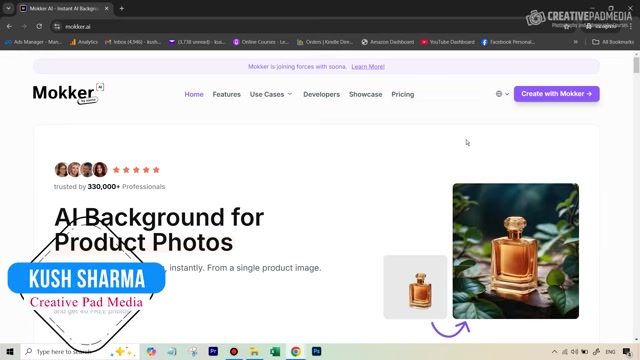The width and height of the screenshot is (640, 360).
Task: Click the perfume with leaves image
Action: pyautogui.click(x=516, y=251)
